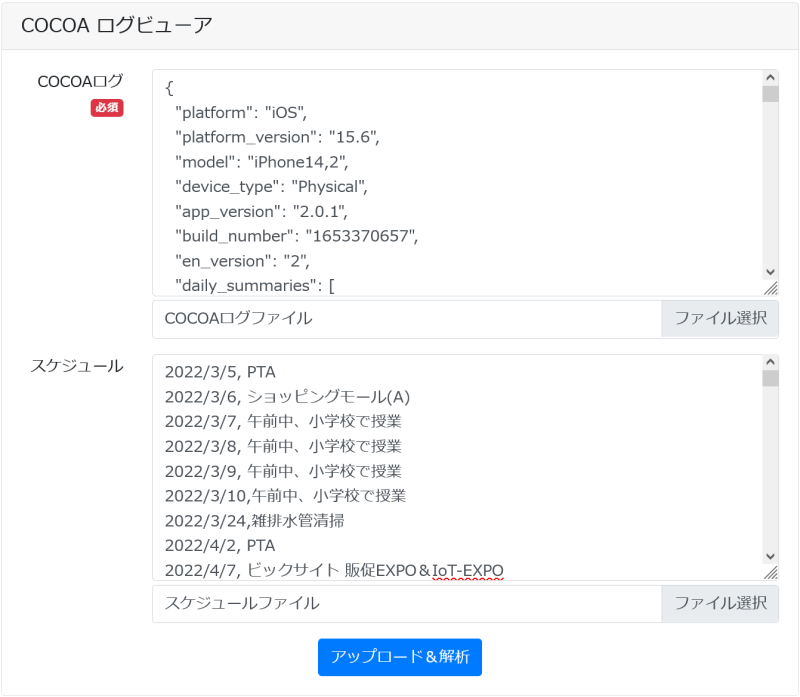The width and height of the screenshot is (800, 697).
Task: Click the "model": "iPhone14,2" line
Action: point(261,162)
